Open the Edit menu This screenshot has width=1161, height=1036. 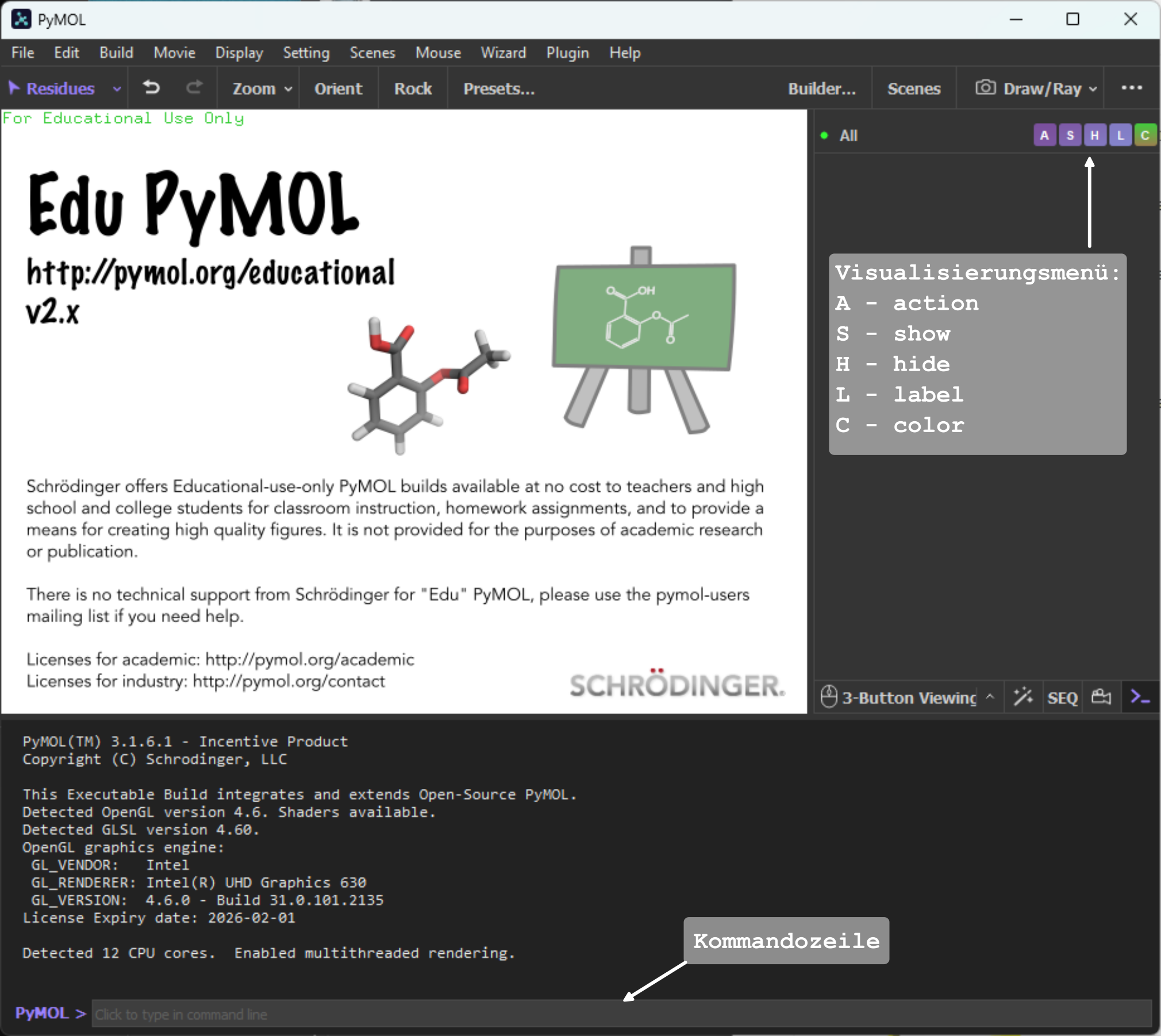[x=67, y=52]
